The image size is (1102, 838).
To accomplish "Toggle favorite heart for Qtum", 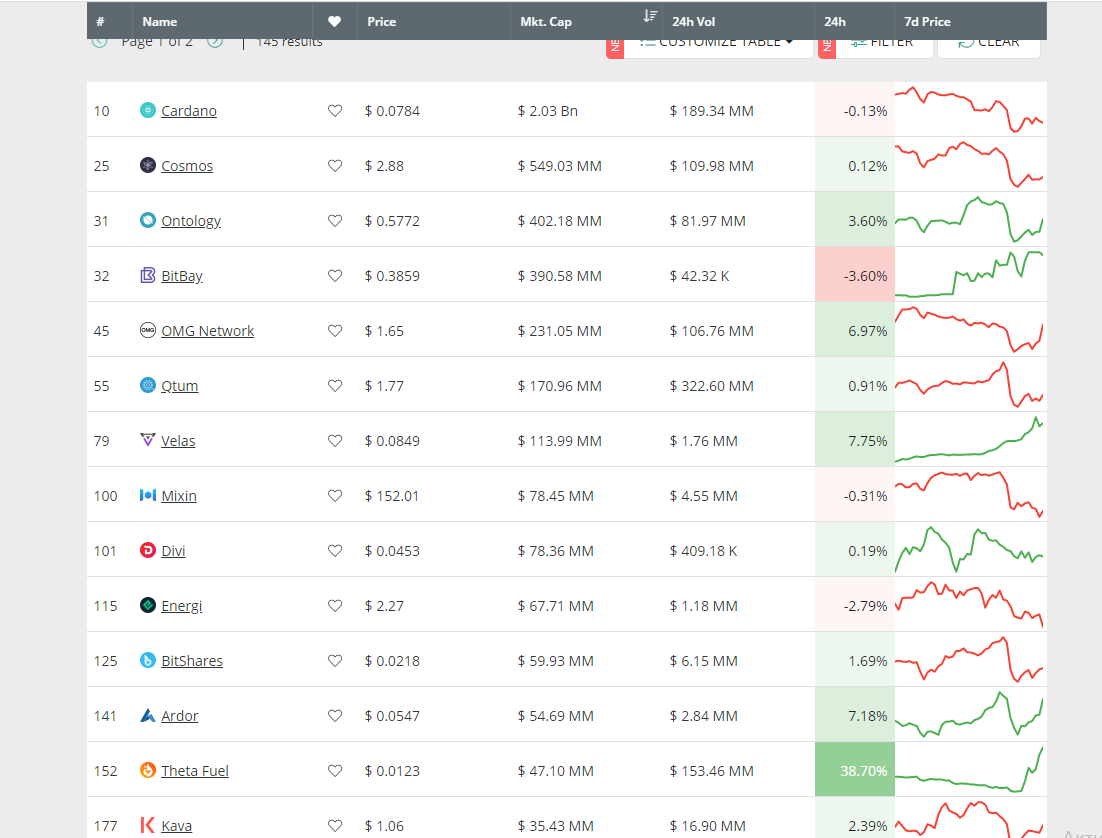I will coord(335,386).
